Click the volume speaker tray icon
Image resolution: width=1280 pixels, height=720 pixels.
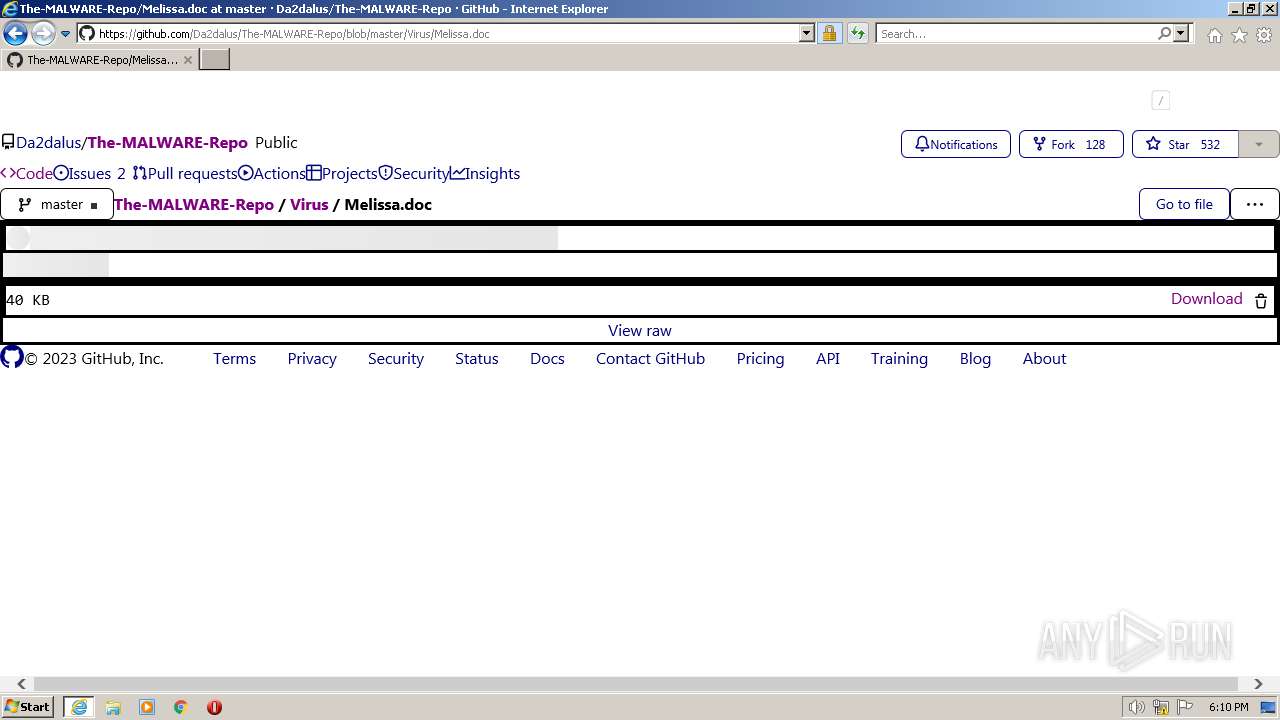pyautogui.click(x=1136, y=707)
